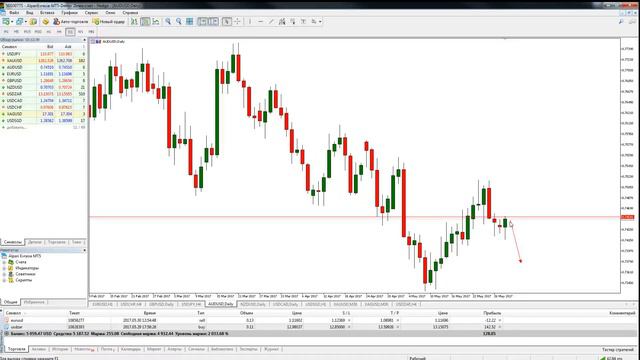
Task: Click the Новый ордер button
Action: pyautogui.click(x=109, y=22)
